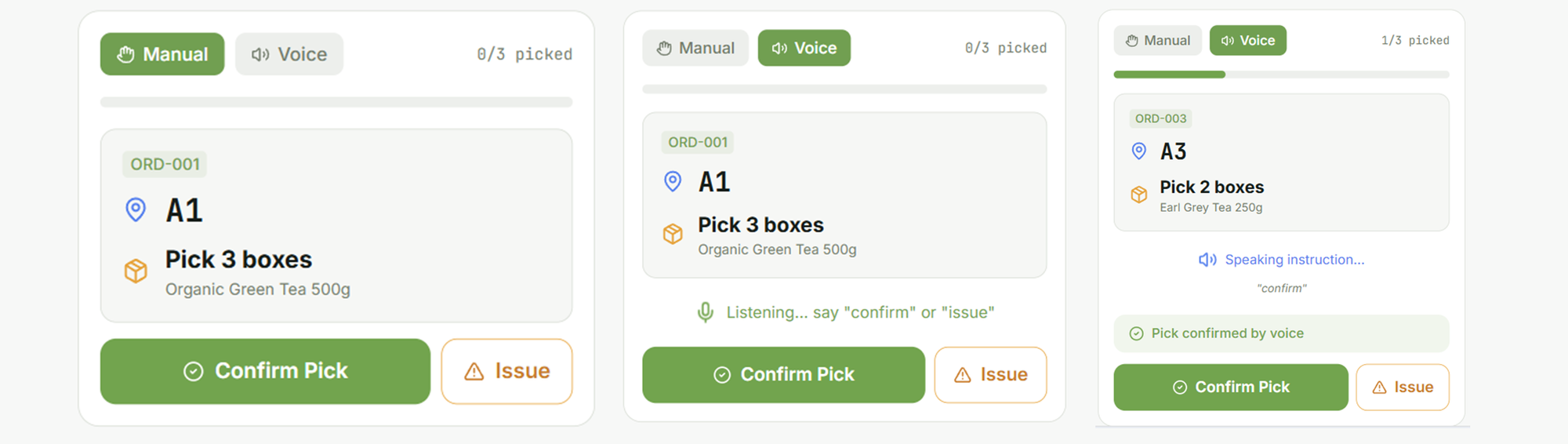Select the active Voice tab in right card
This screenshot has width=1568, height=444.
pyautogui.click(x=1247, y=40)
